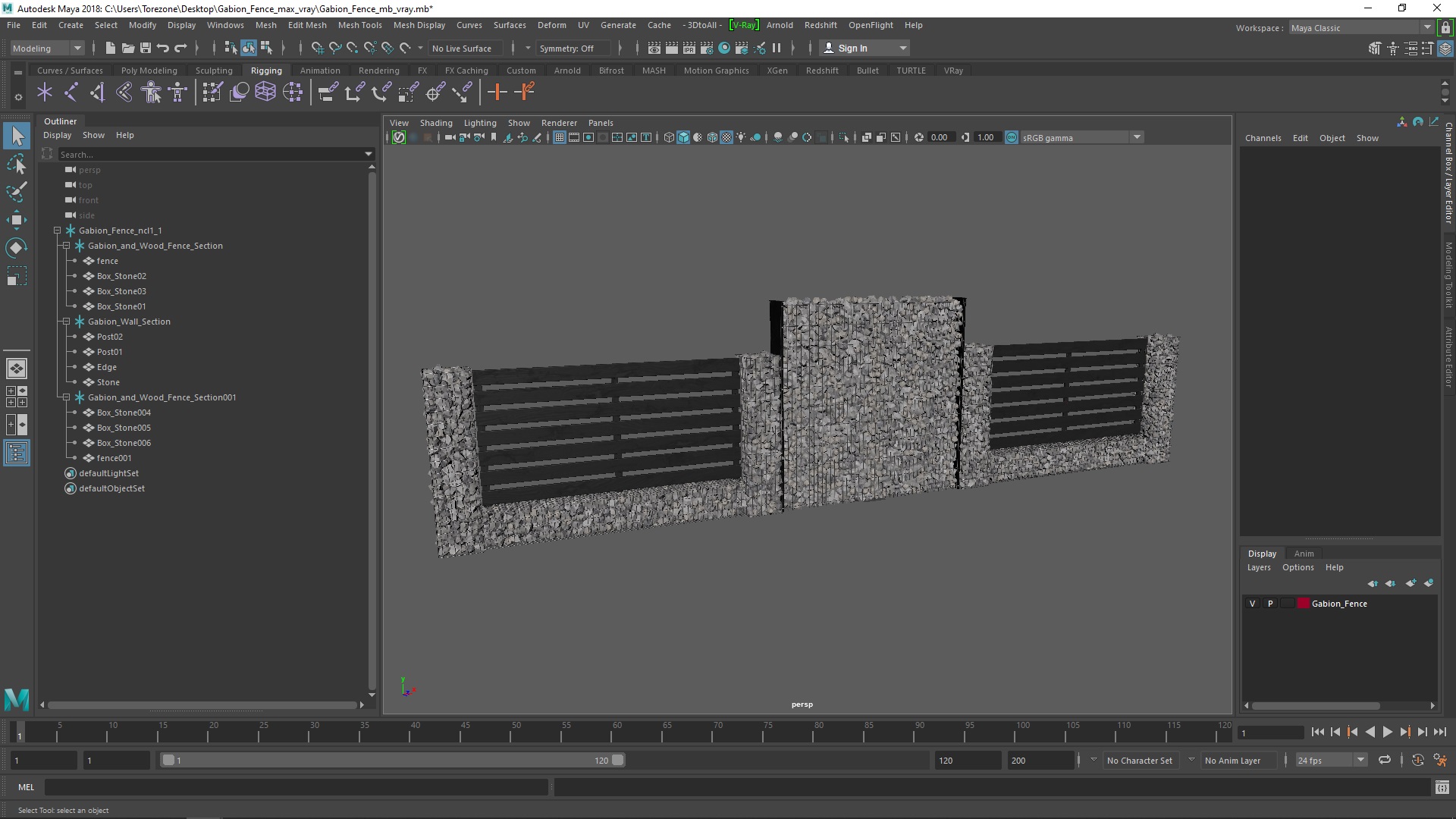Toggle the viewport grid display icon

click(x=560, y=137)
